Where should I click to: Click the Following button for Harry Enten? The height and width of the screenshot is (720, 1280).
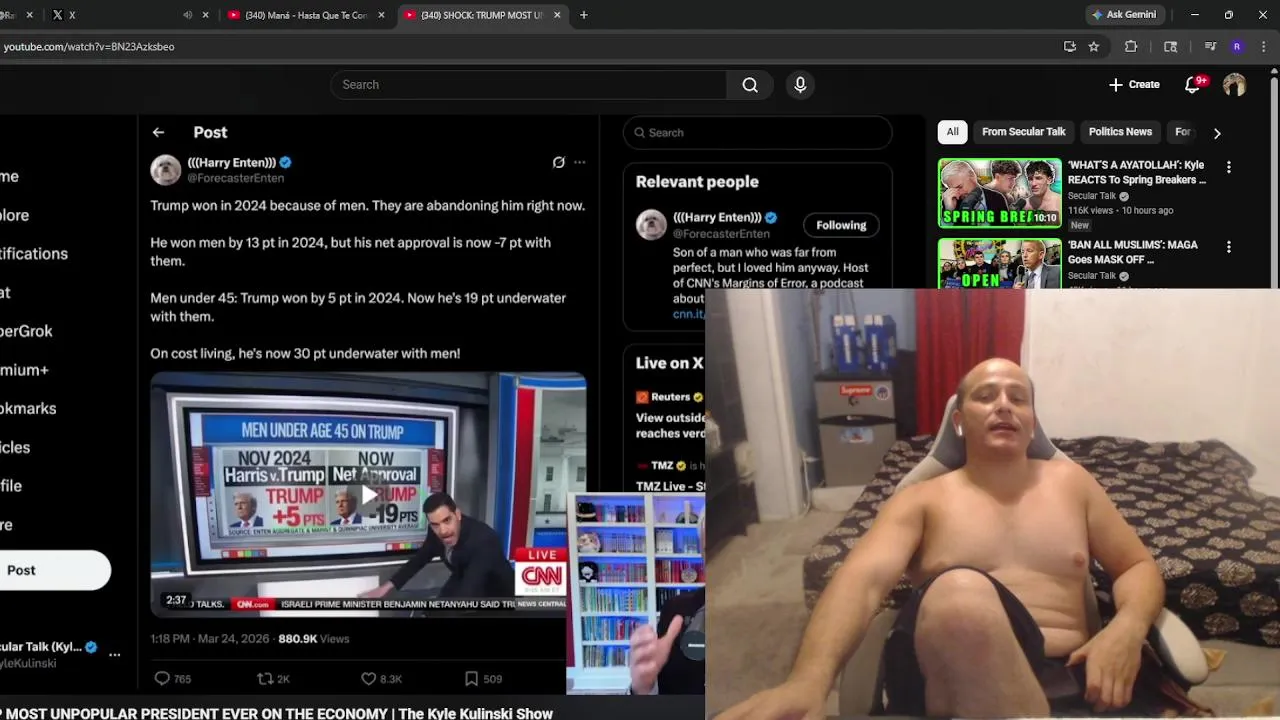tap(841, 225)
